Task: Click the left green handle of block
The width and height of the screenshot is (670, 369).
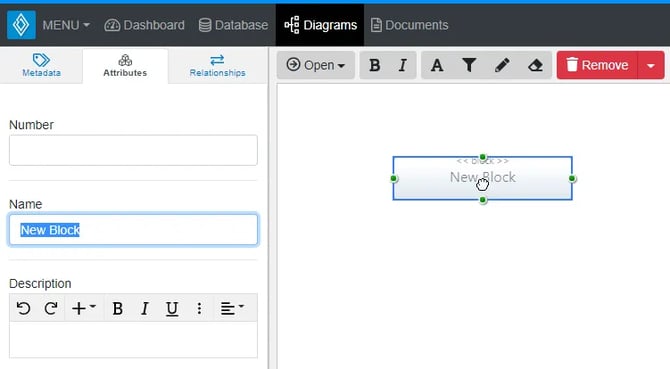Action: (x=394, y=179)
